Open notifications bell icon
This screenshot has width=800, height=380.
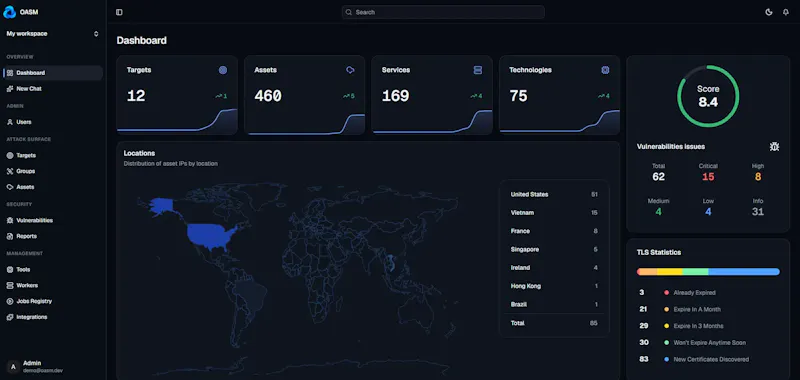point(786,12)
